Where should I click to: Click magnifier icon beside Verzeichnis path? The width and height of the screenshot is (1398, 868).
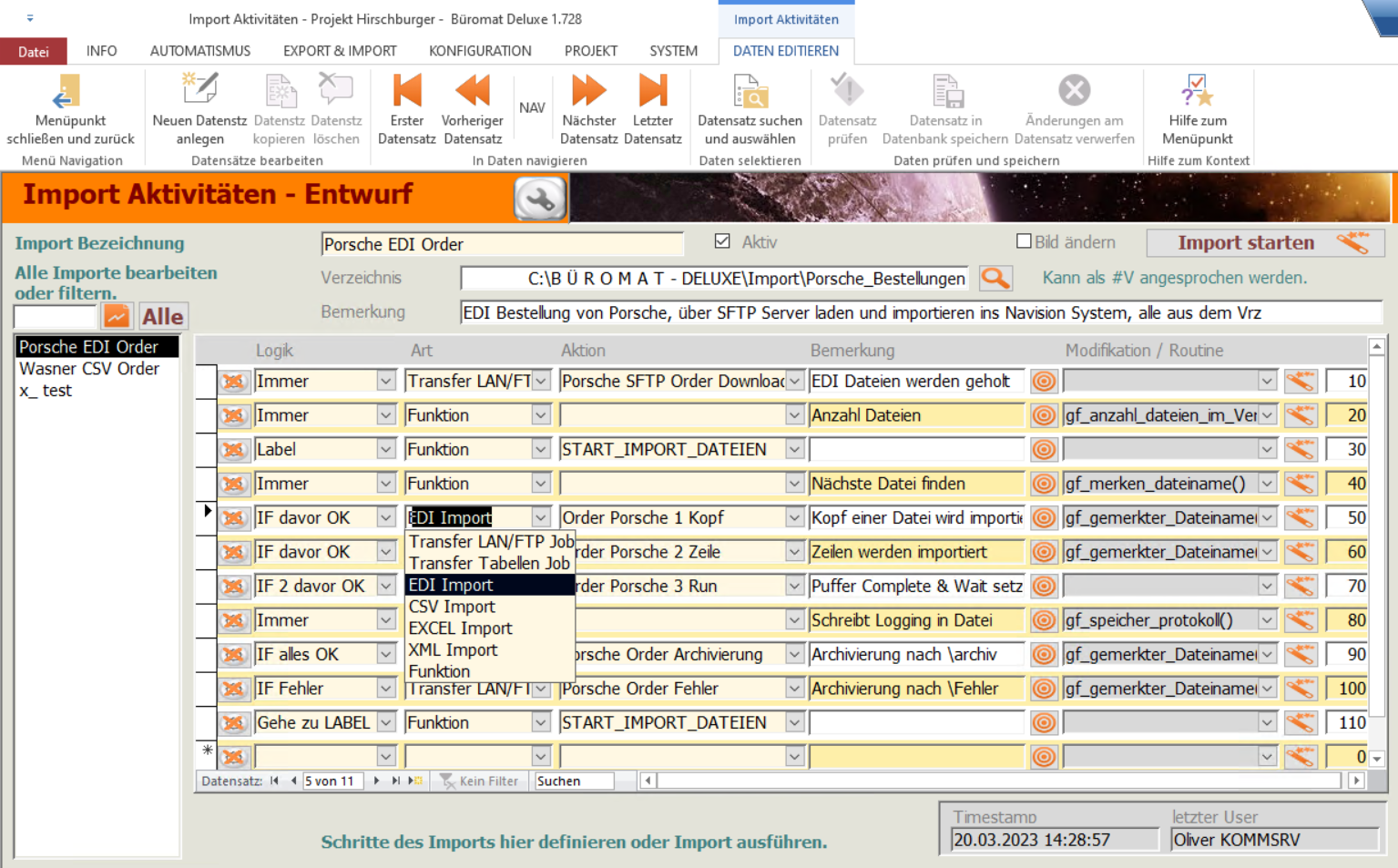[x=995, y=278]
